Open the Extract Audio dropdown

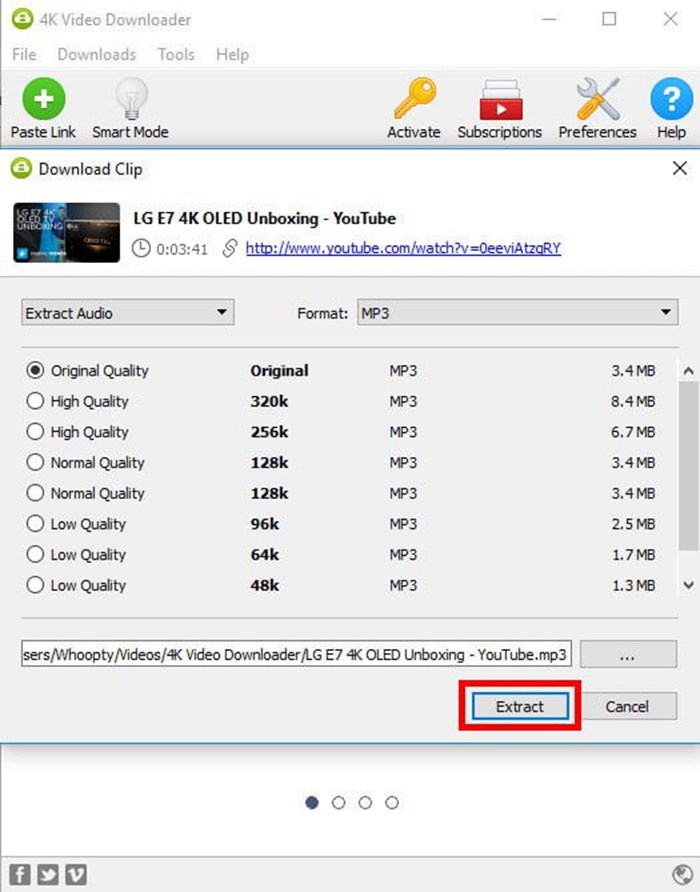coord(127,312)
